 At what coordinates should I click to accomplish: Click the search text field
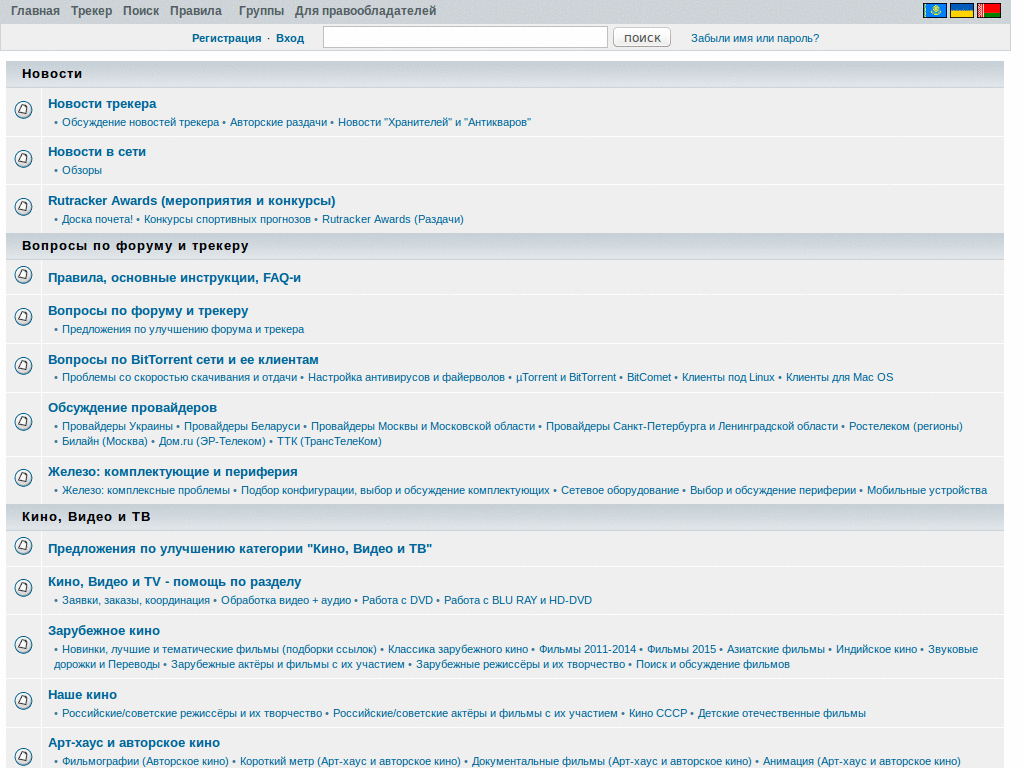coord(465,37)
